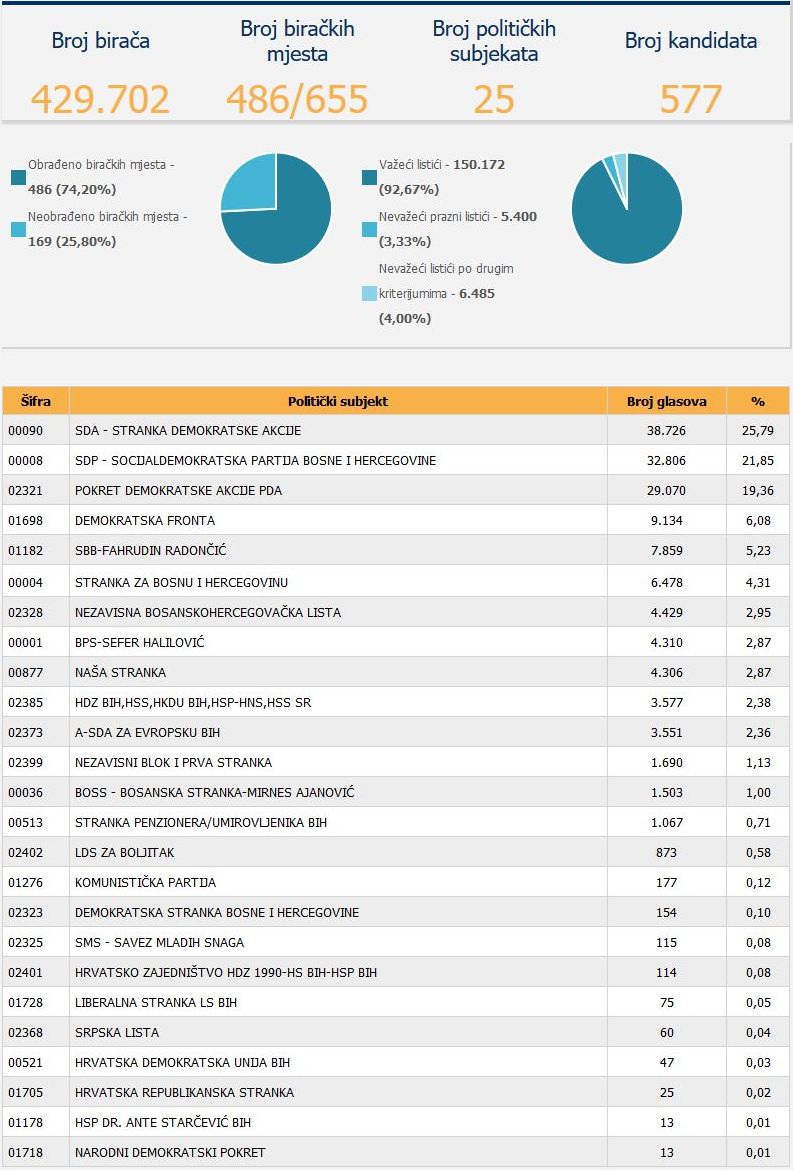This screenshot has width=793, height=1170.
Task: Click the SBB-Fahrudin Radončić party name
Action: point(151,551)
